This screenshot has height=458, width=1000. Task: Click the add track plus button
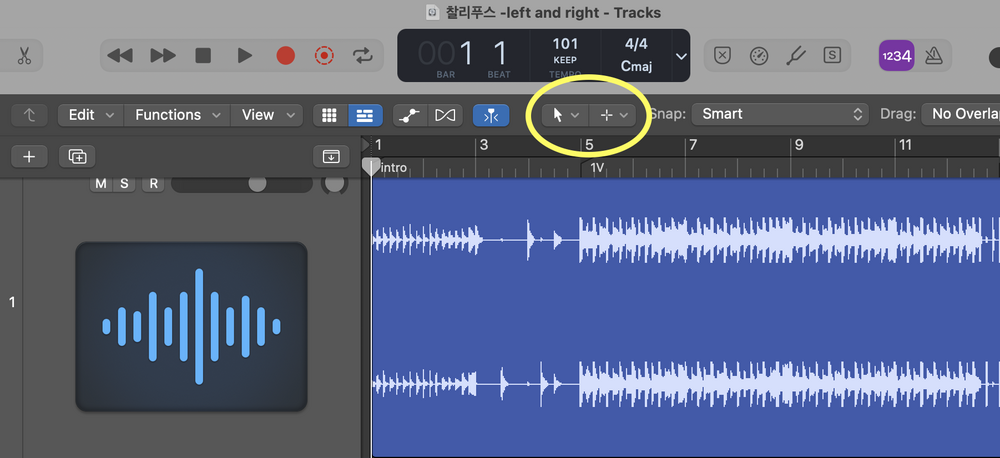point(29,156)
